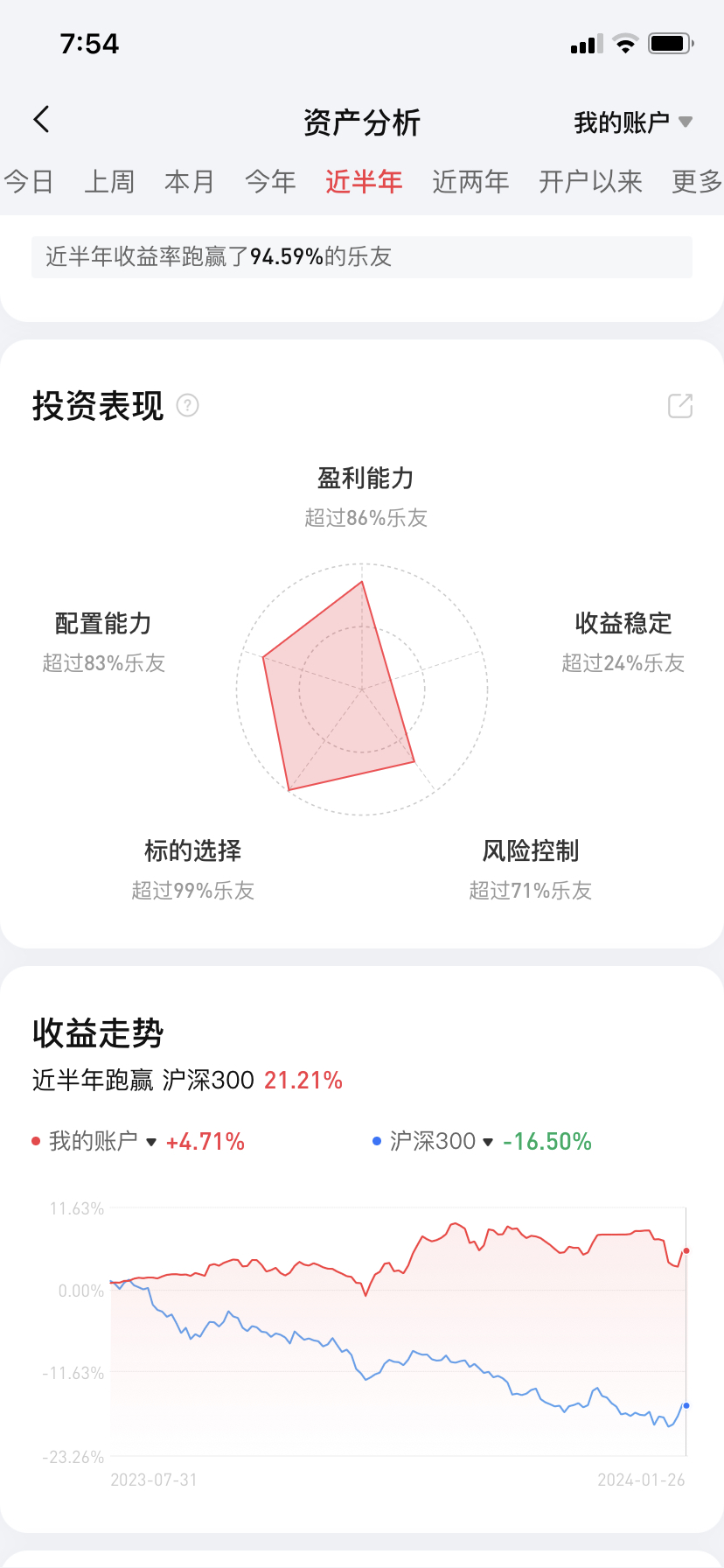This screenshot has height=1568, width=724.
Task: Switch to the 今日 tab
Action: pos(29,182)
